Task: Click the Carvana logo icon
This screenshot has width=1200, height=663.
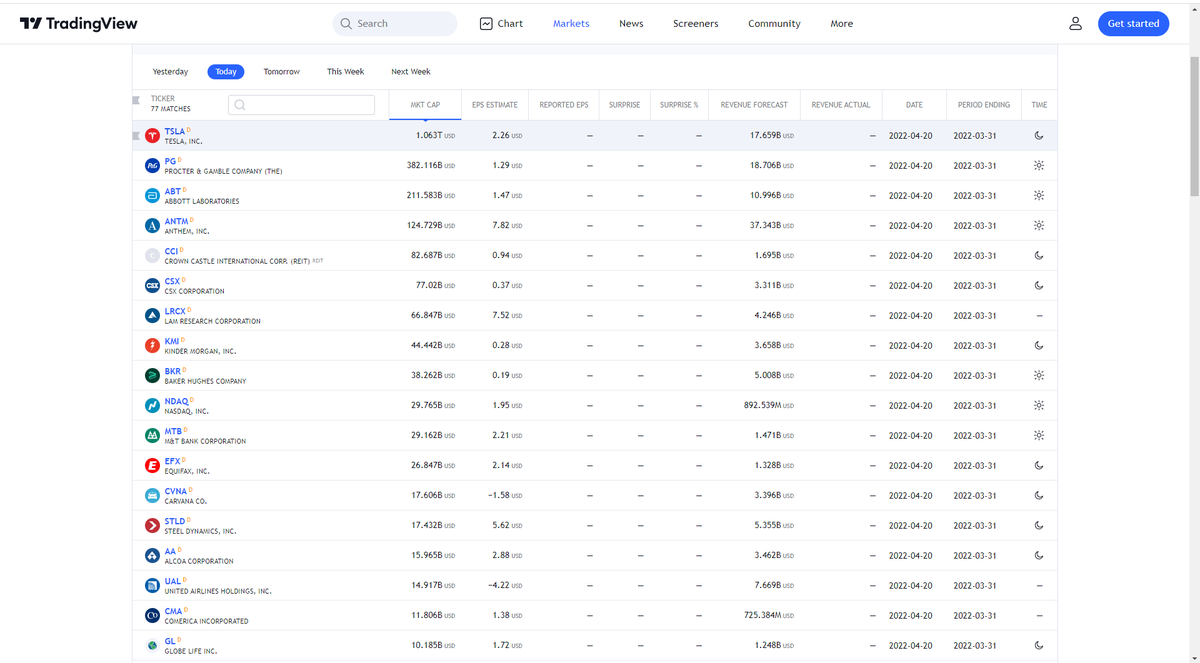Action: (152, 495)
